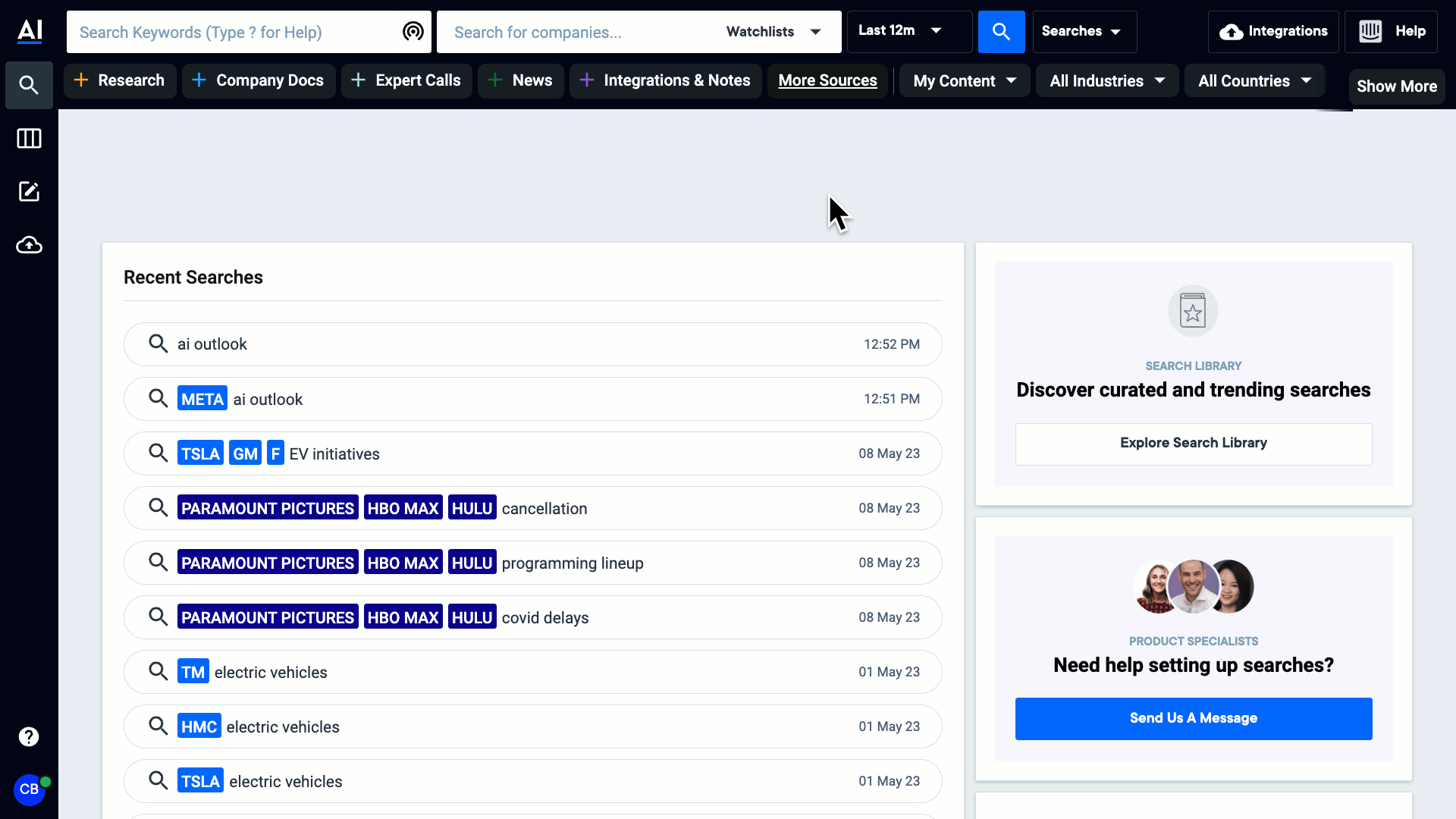1456x819 pixels.
Task: Open the TSLA electric vehicles recent search
Action: point(532,781)
